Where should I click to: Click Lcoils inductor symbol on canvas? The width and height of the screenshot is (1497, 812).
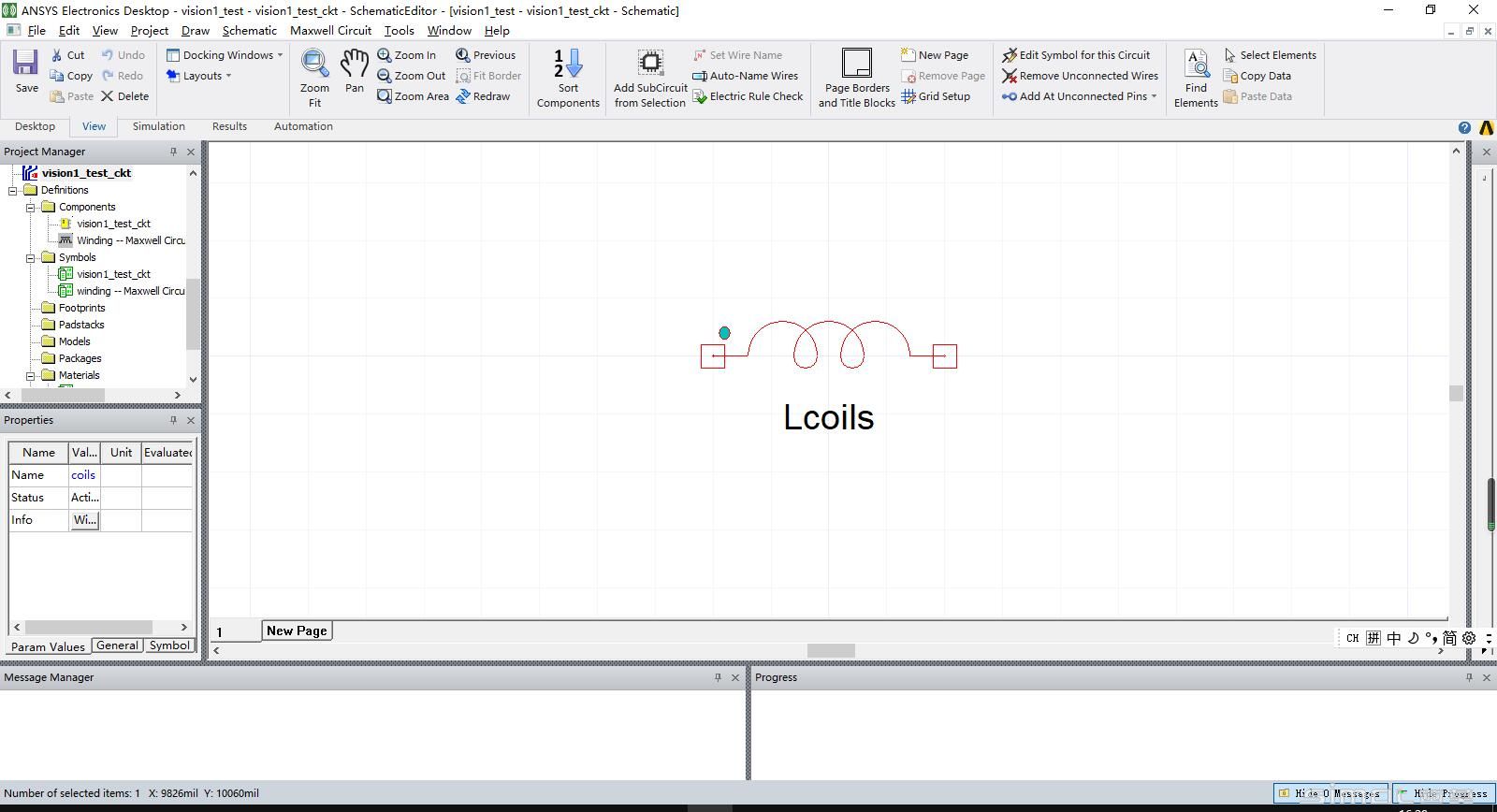[829, 346]
